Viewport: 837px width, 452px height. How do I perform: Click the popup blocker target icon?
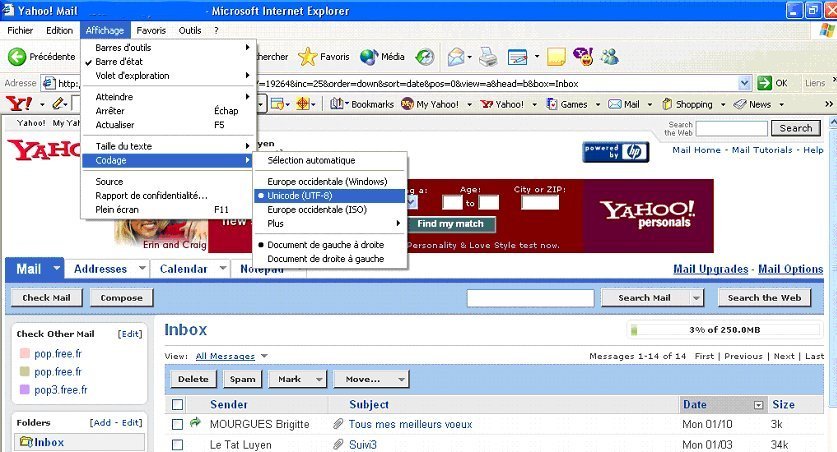(303, 104)
